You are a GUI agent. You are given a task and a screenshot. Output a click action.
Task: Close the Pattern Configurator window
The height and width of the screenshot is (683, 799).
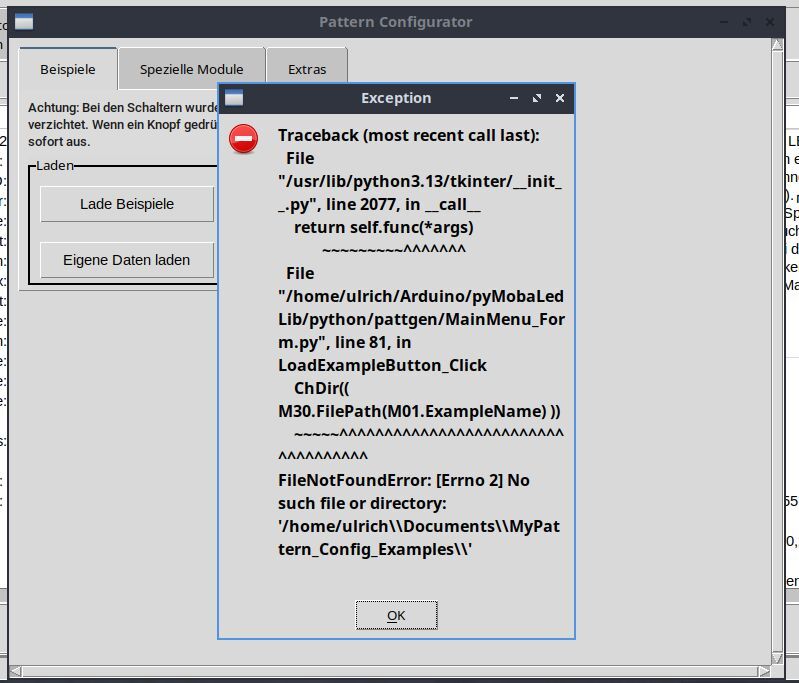(770, 22)
